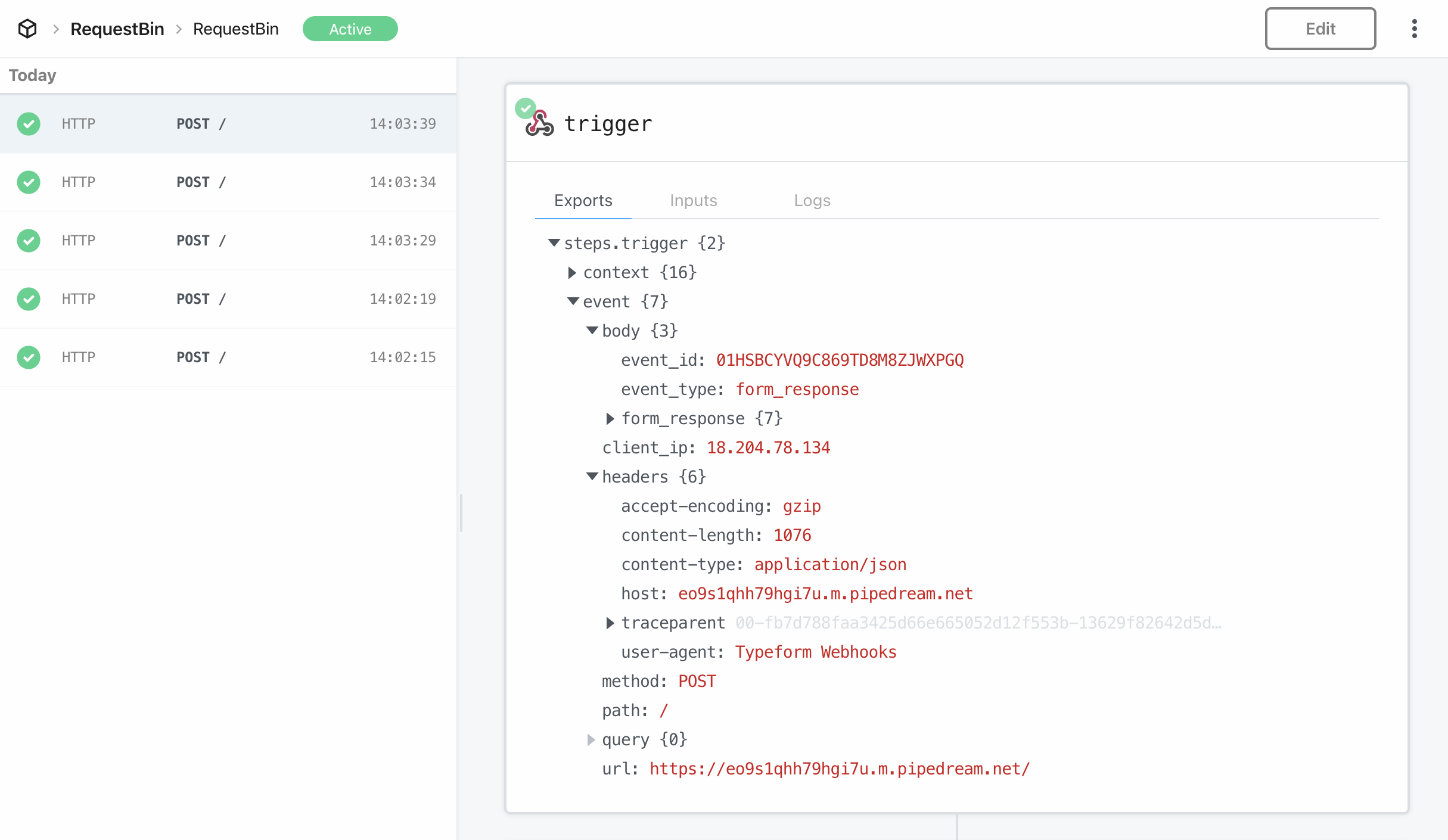Select the POST request at 14:02:19
The height and width of the screenshot is (840, 1448).
tap(228, 299)
